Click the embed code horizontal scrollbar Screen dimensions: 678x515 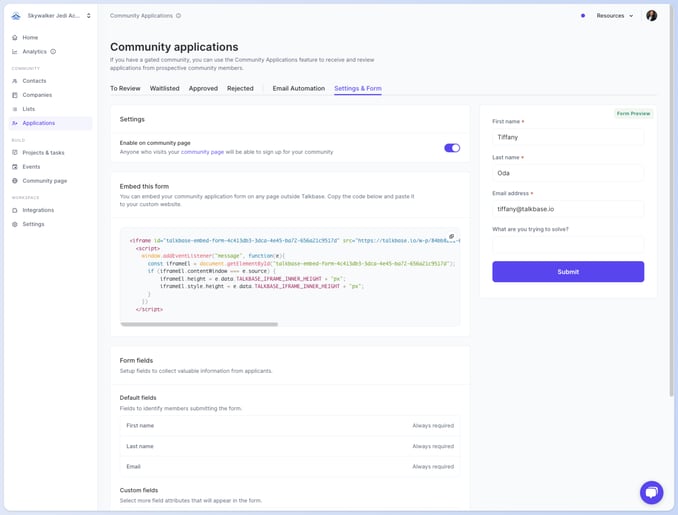[199, 324]
